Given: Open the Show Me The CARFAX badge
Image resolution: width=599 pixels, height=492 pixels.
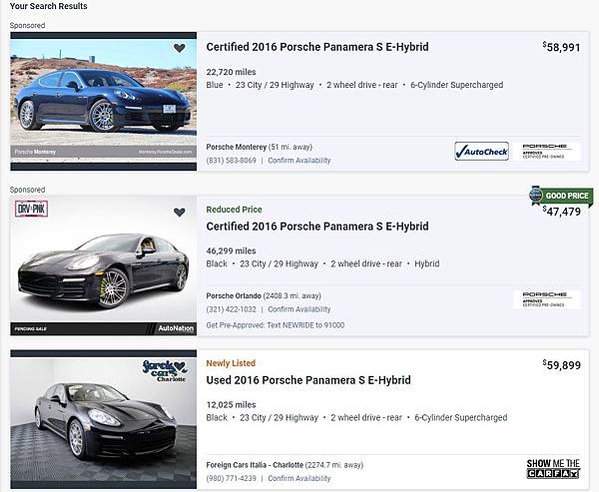Looking at the screenshot, I should 553,468.
